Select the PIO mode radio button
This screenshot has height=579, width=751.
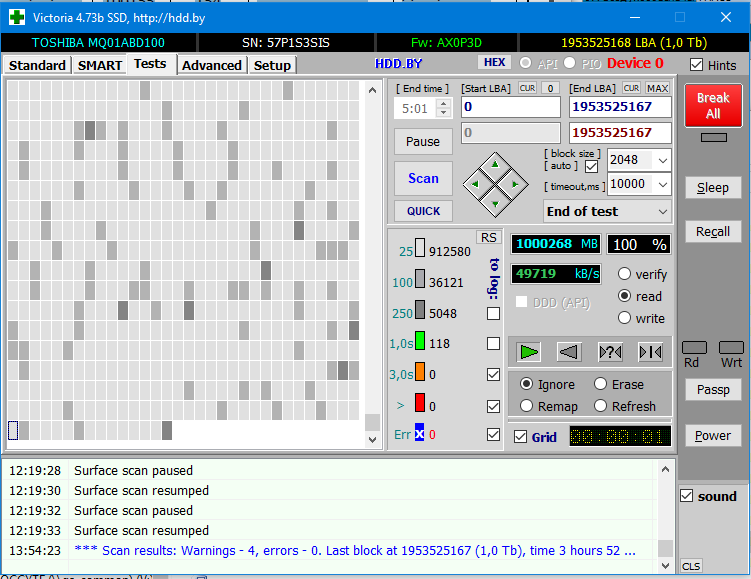(569, 63)
